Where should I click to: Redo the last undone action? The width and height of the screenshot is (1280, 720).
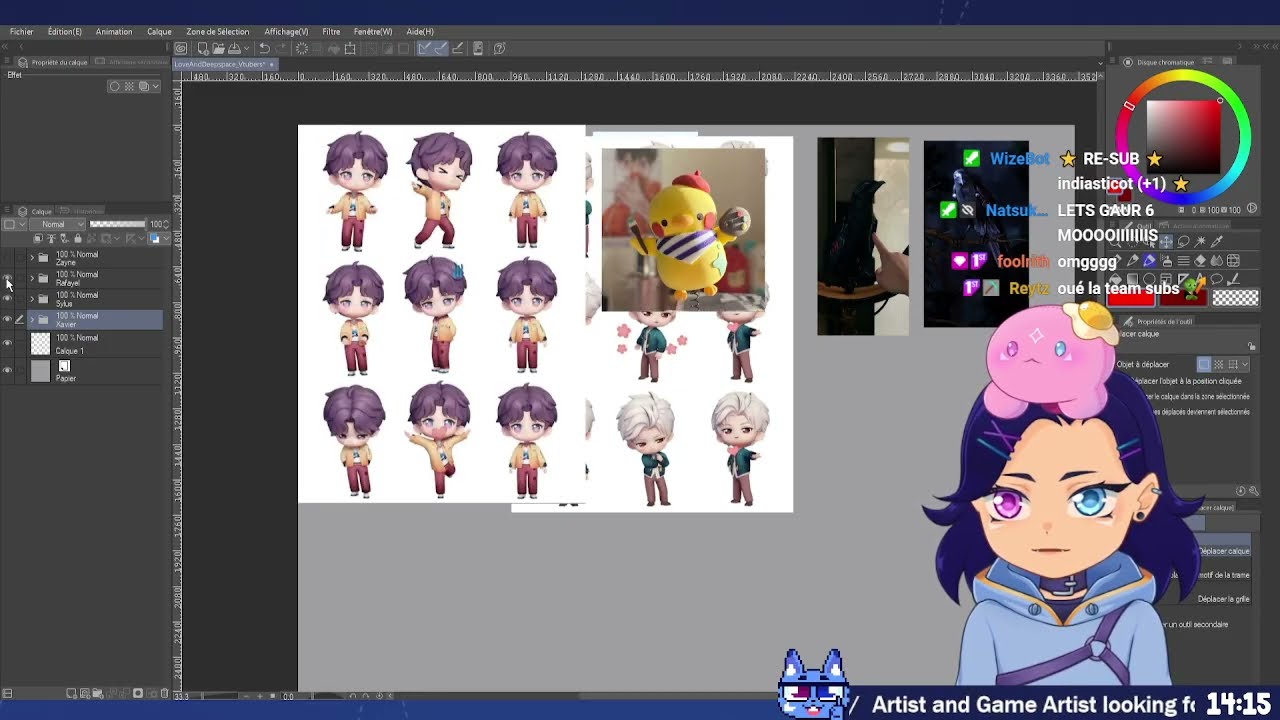(x=281, y=48)
